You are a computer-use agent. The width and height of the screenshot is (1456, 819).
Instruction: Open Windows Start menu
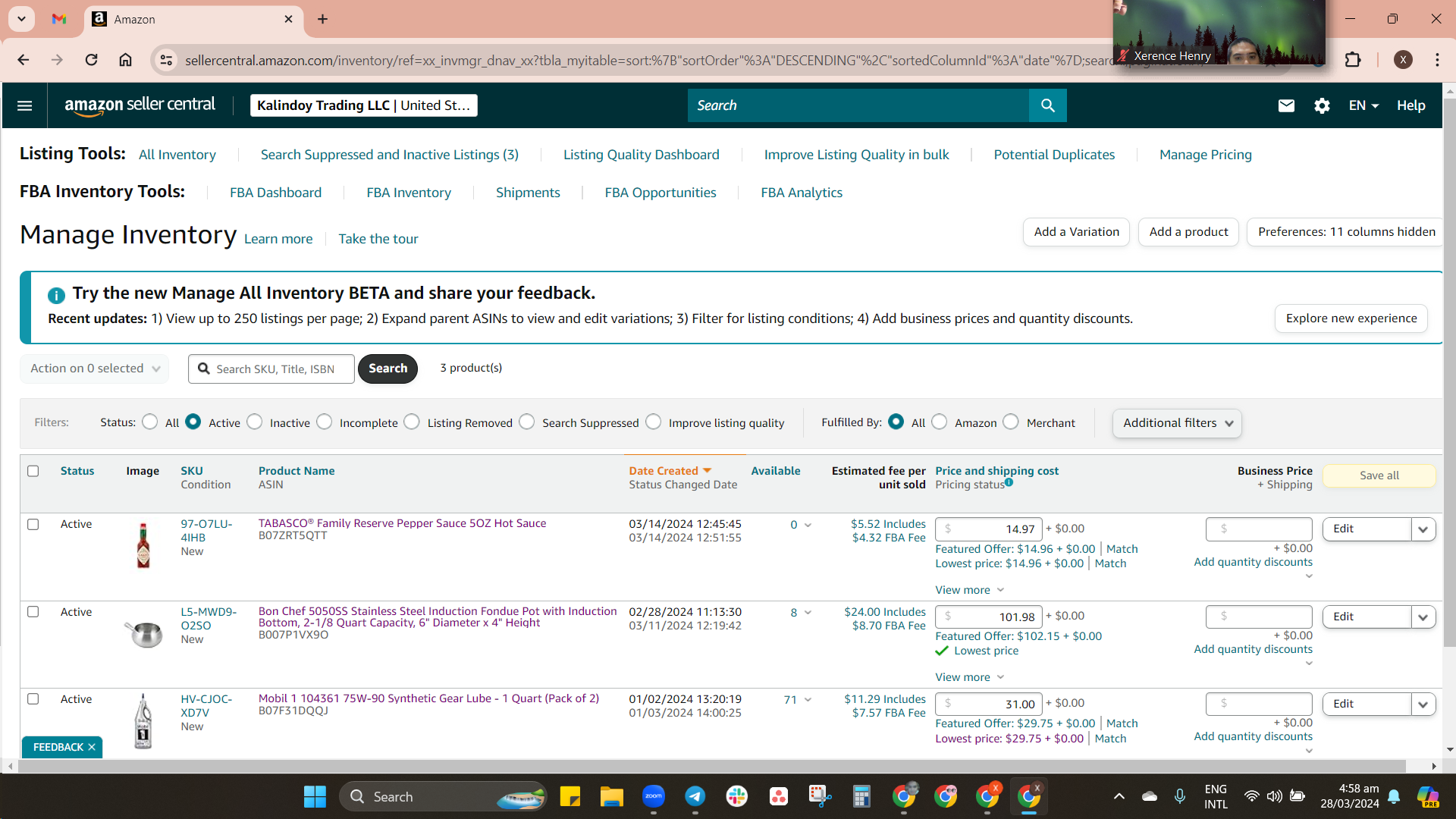coord(315,797)
